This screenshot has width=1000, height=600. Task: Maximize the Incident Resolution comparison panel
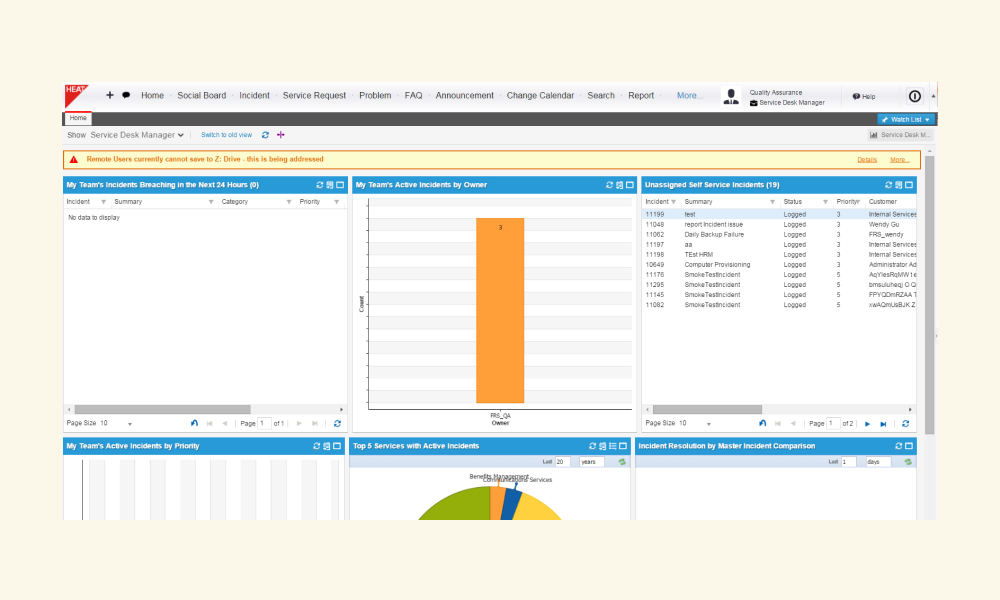tap(909, 446)
